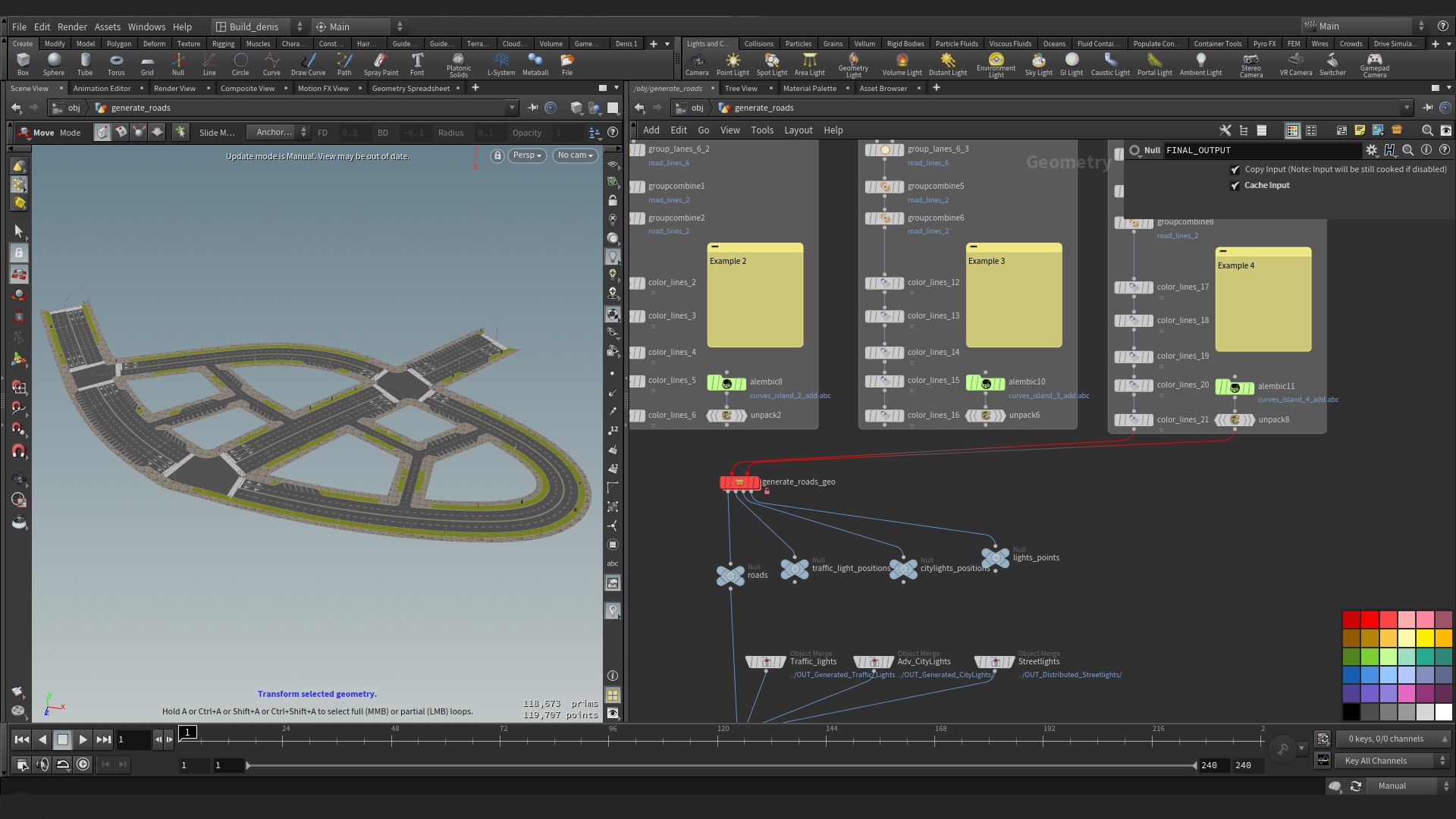The height and width of the screenshot is (819, 1456).
Task: Select the Spray Paint tool
Action: tap(381, 64)
